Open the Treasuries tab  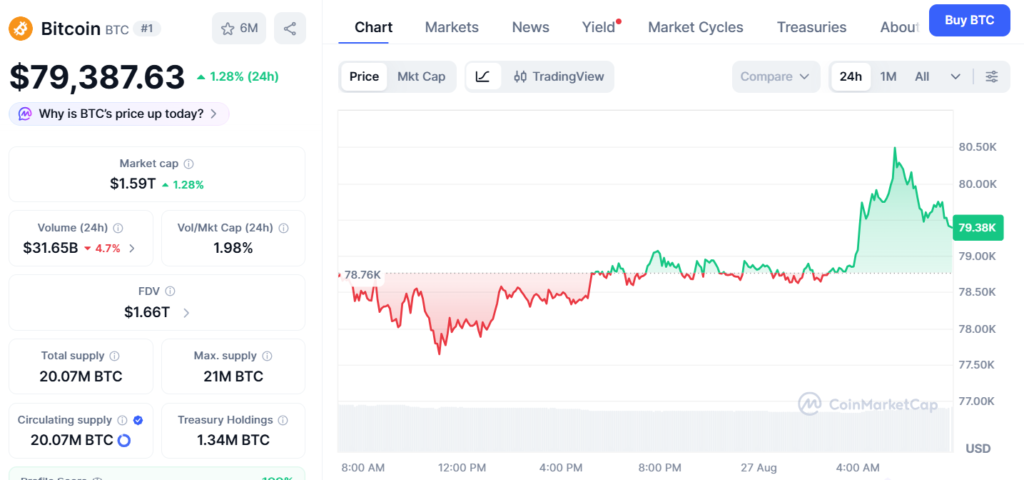tap(812, 27)
